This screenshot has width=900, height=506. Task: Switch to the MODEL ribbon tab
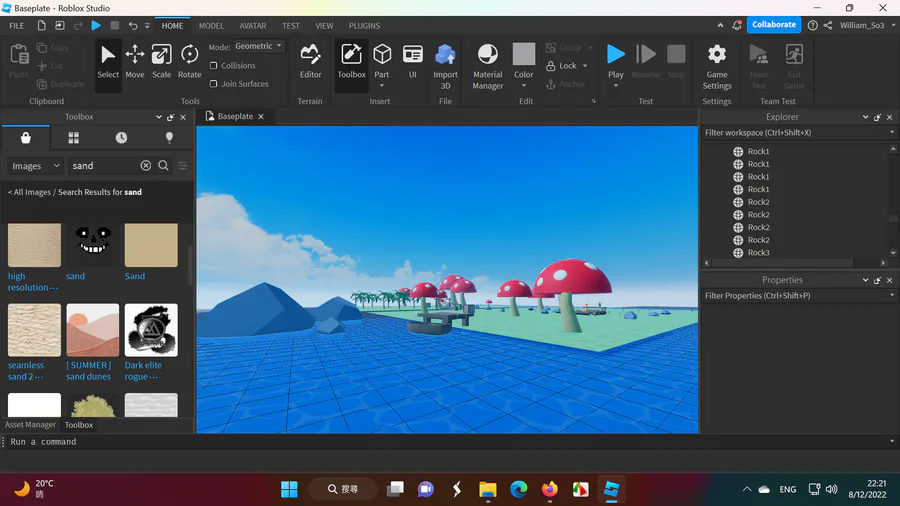coord(211,26)
